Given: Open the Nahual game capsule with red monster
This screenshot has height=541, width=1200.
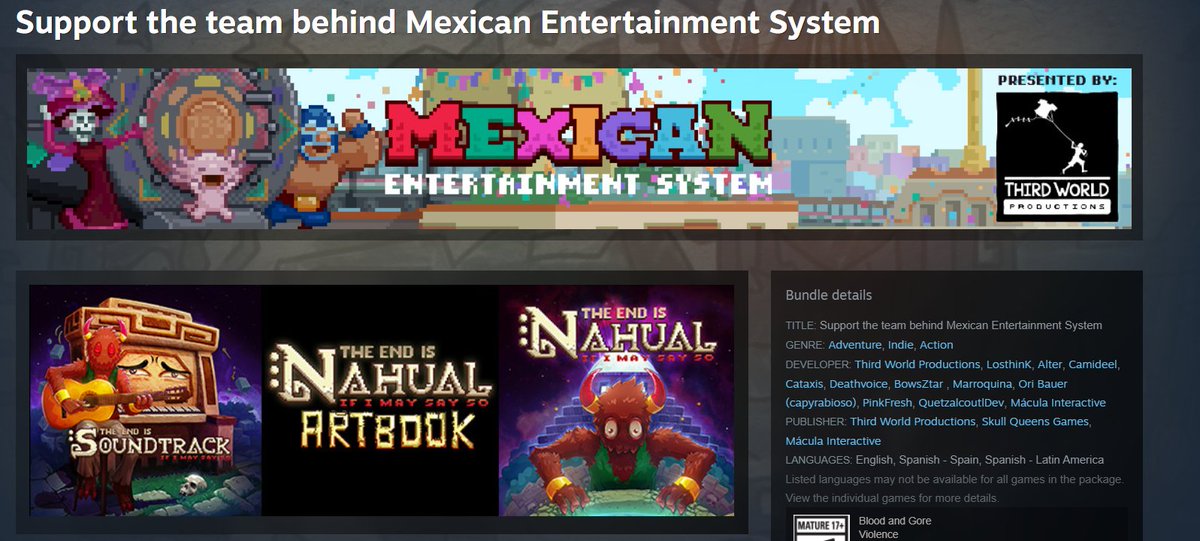Looking at the screenshot, I should [616, 400].
